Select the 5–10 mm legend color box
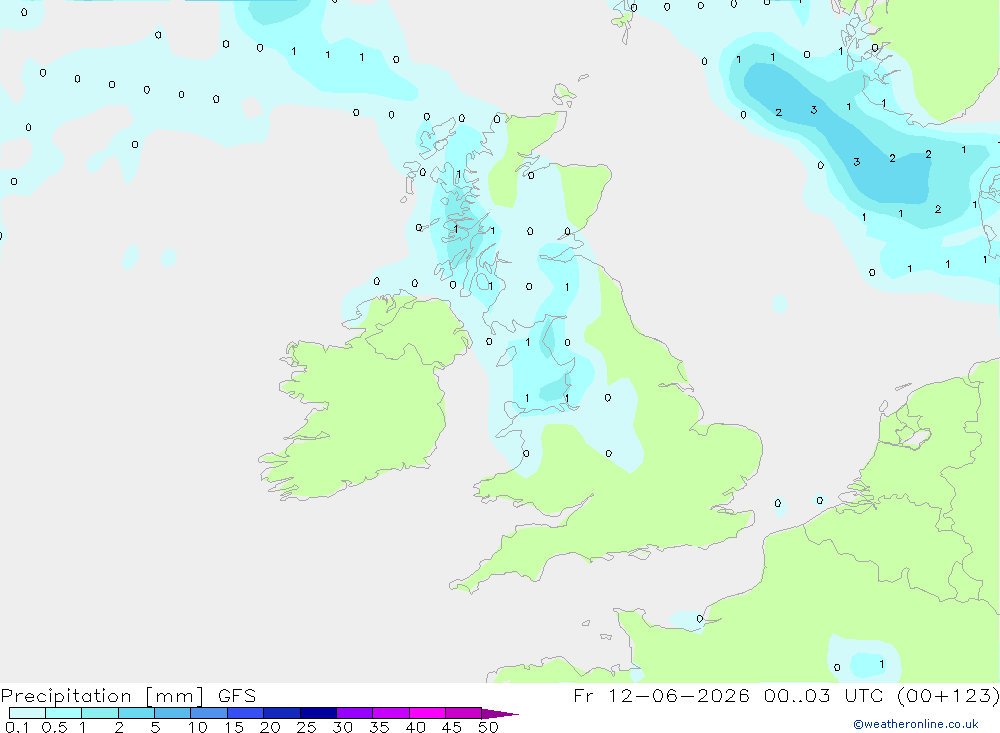The image size is (1000, 733). pos(173,713)
